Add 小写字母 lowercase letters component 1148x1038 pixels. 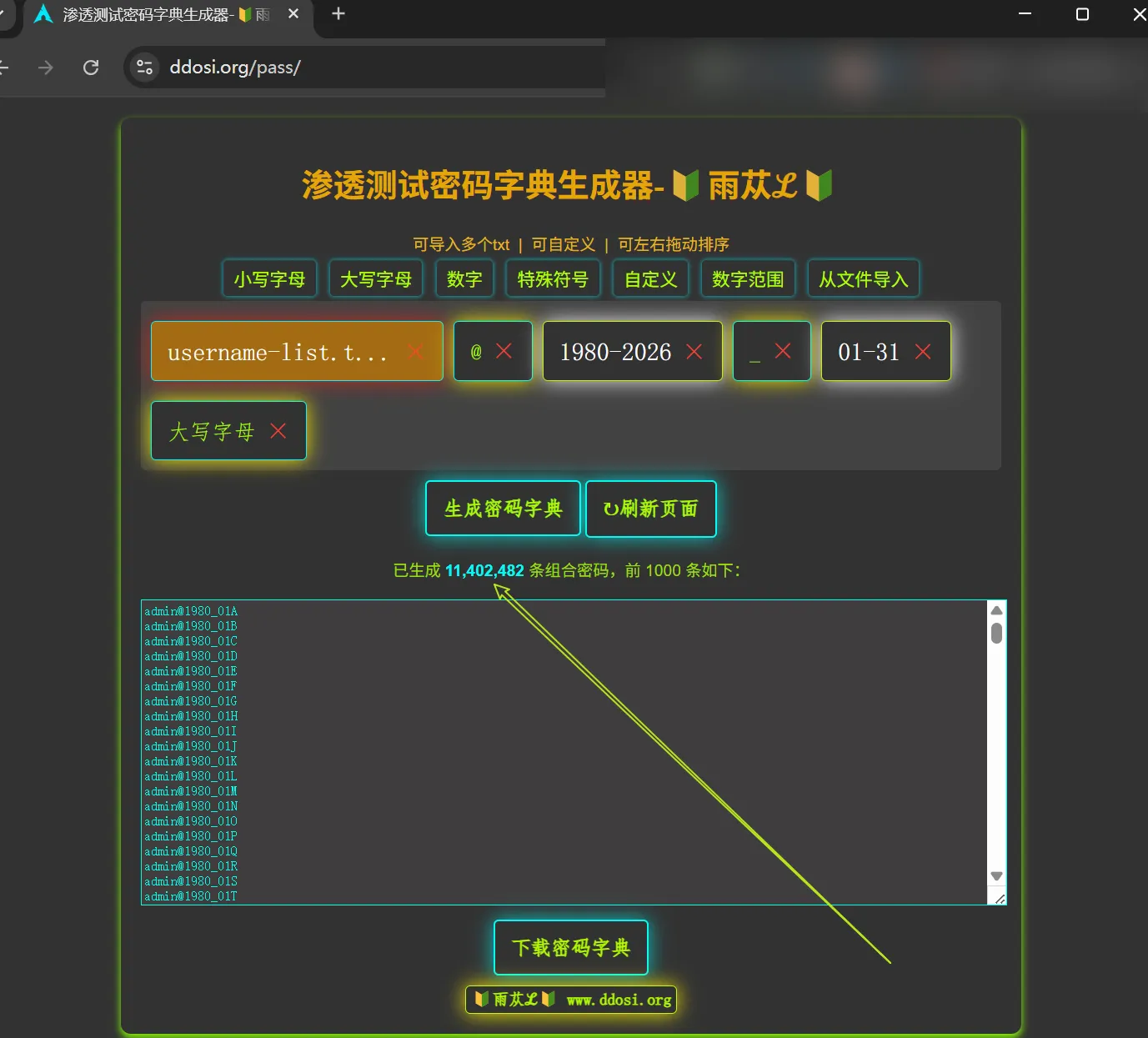[269, 279]
